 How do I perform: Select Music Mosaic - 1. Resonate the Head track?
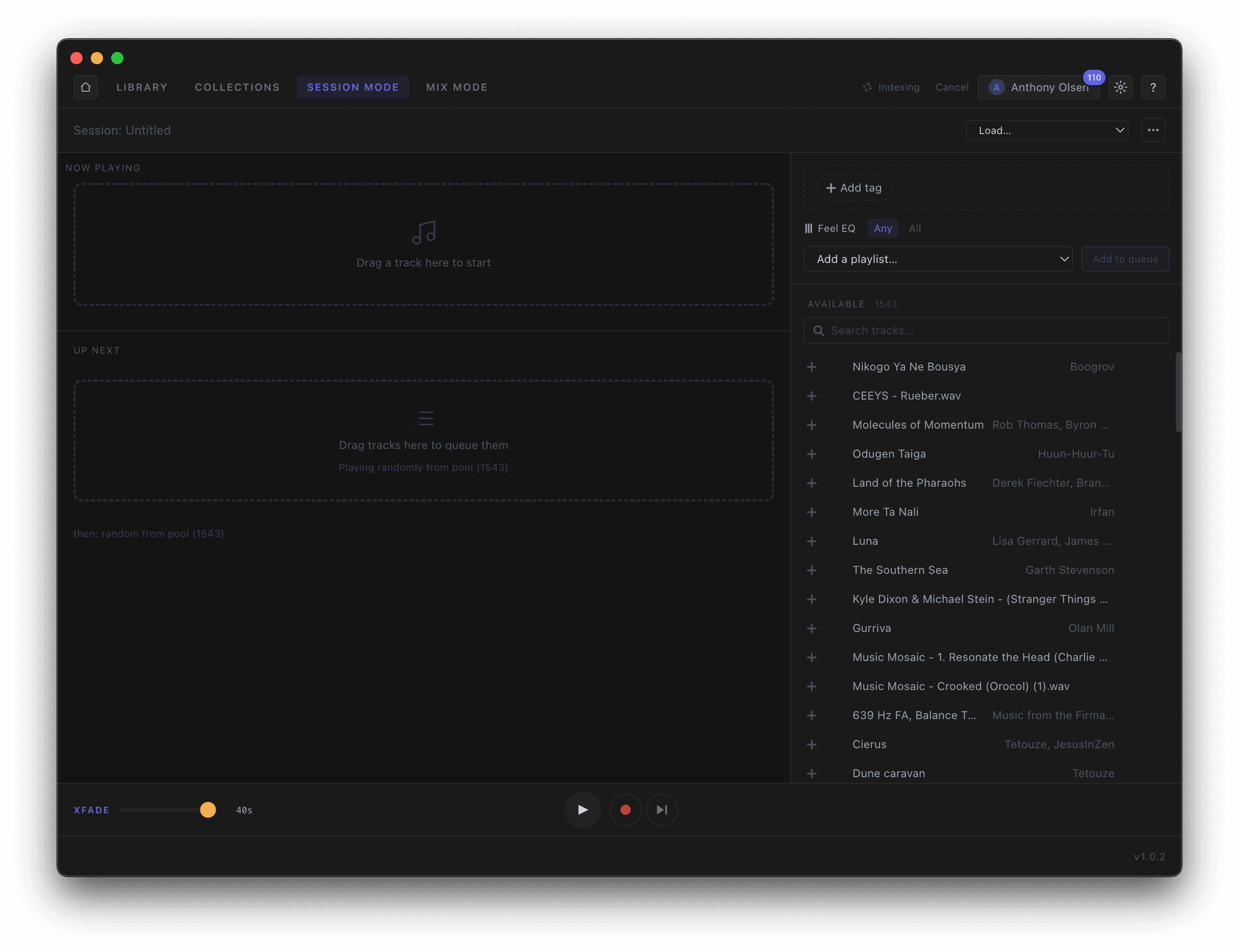pos(979,657)
